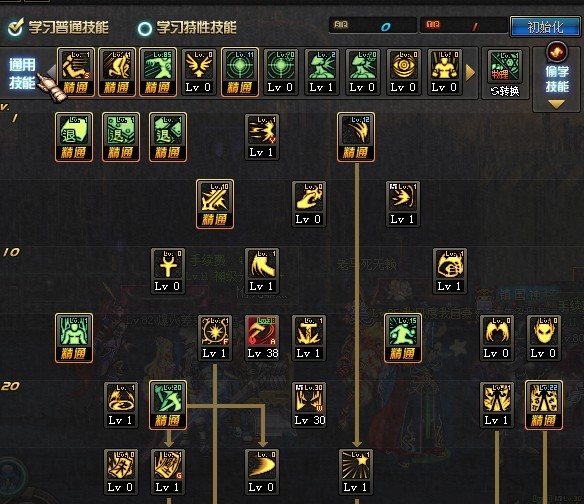584x504 pixels.
Task: Expand the 偷学技能 panel down arrow
Action: tap(556, 105)
